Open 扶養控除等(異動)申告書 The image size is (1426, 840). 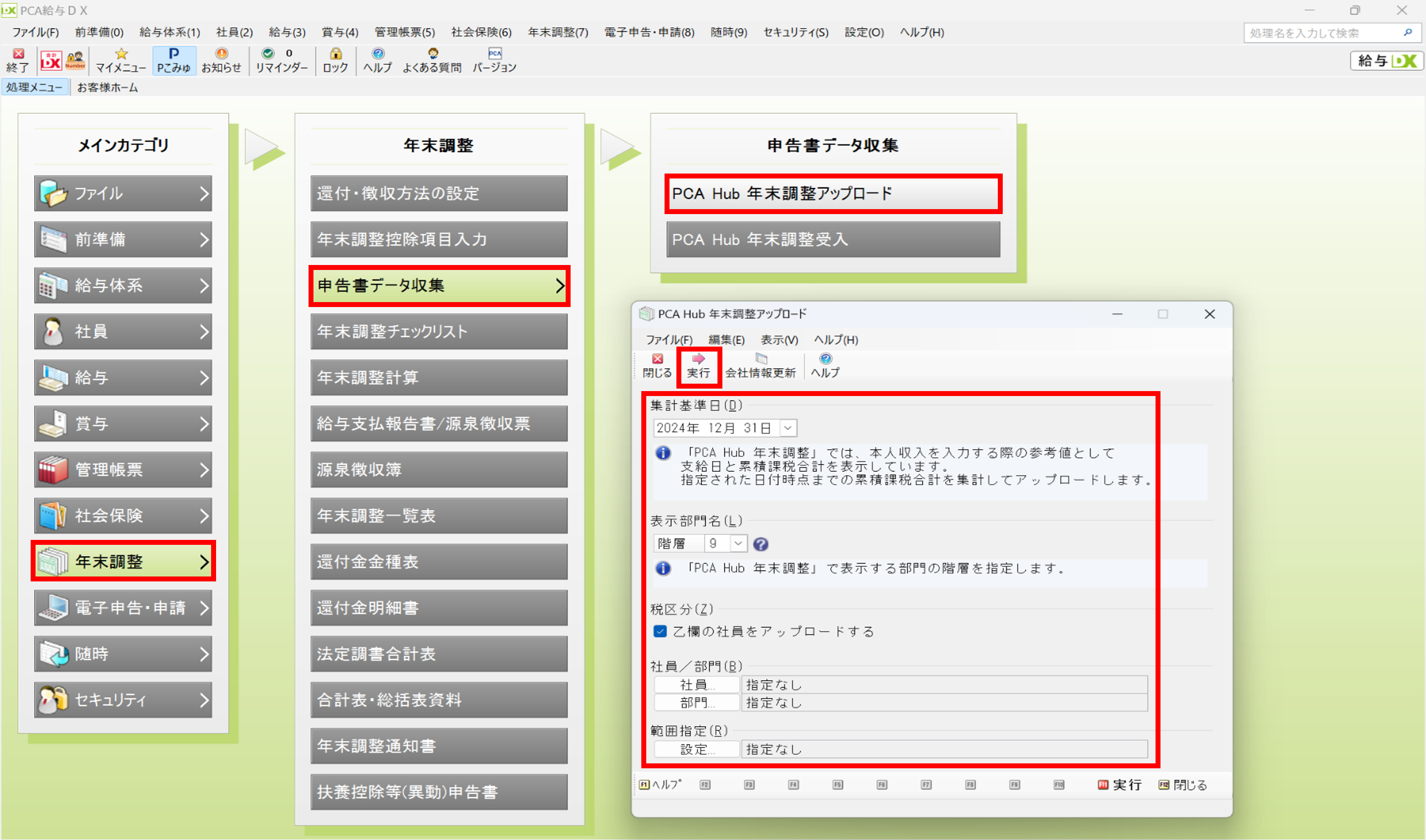439,792
